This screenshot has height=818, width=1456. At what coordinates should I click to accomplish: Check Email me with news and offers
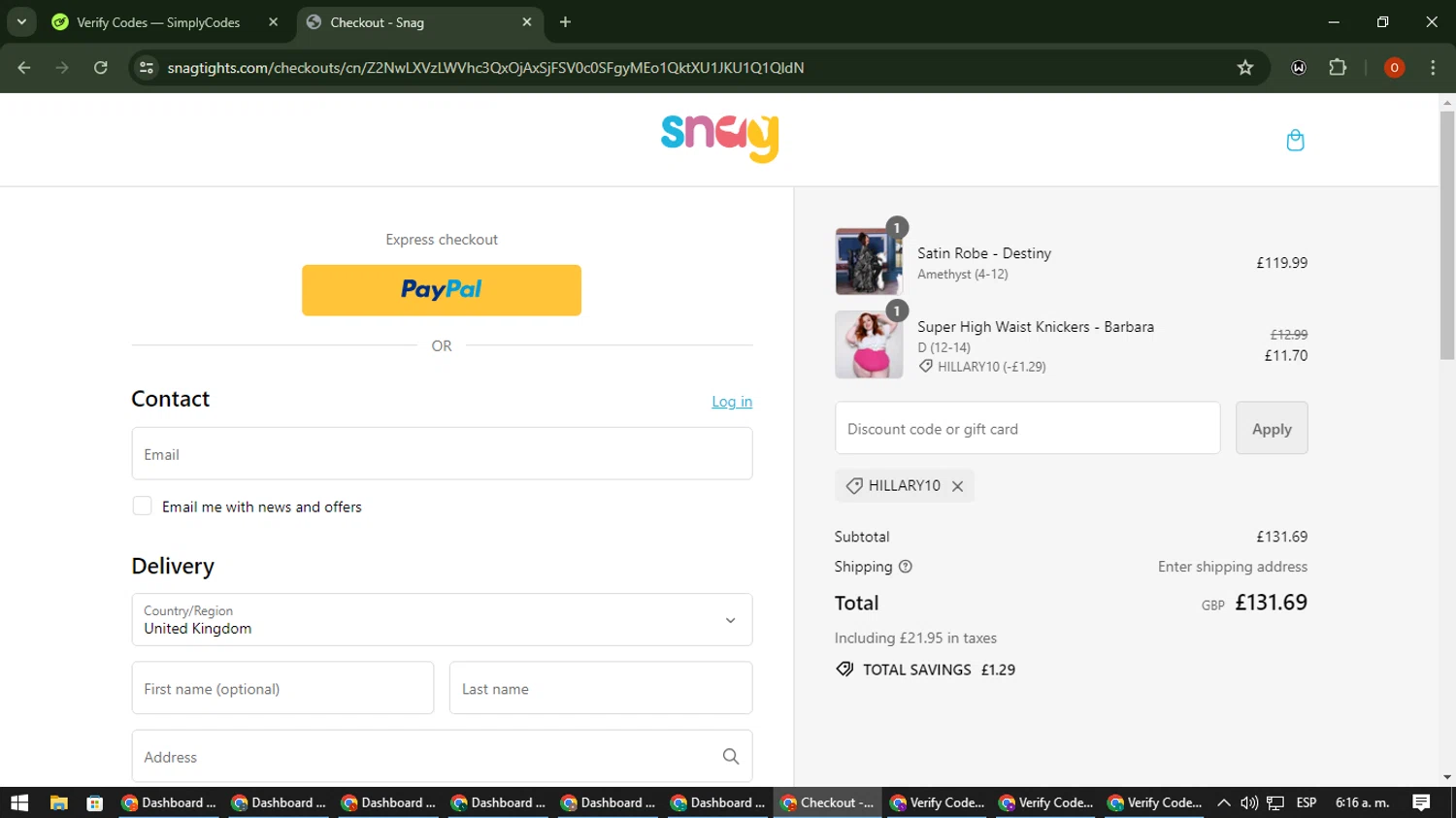pos(142,507)
